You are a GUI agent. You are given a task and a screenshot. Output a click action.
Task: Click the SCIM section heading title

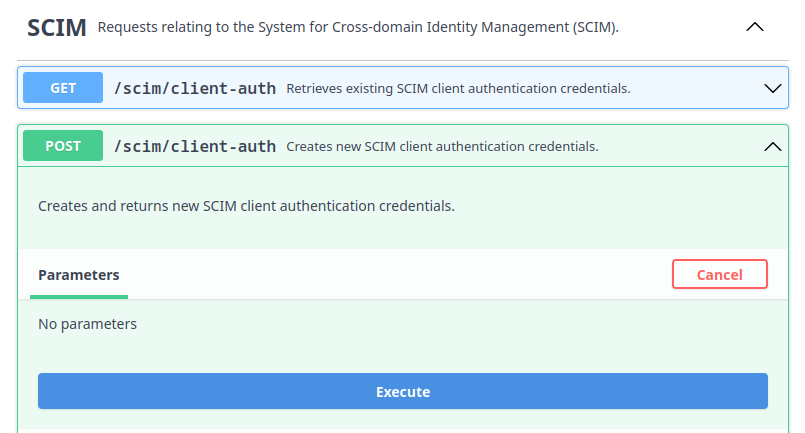tap(56, 27)
